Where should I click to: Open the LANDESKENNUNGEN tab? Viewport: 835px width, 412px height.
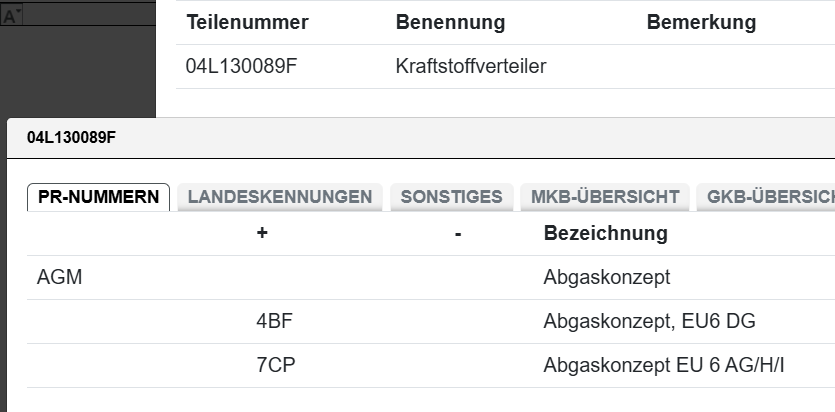(279, 197)
